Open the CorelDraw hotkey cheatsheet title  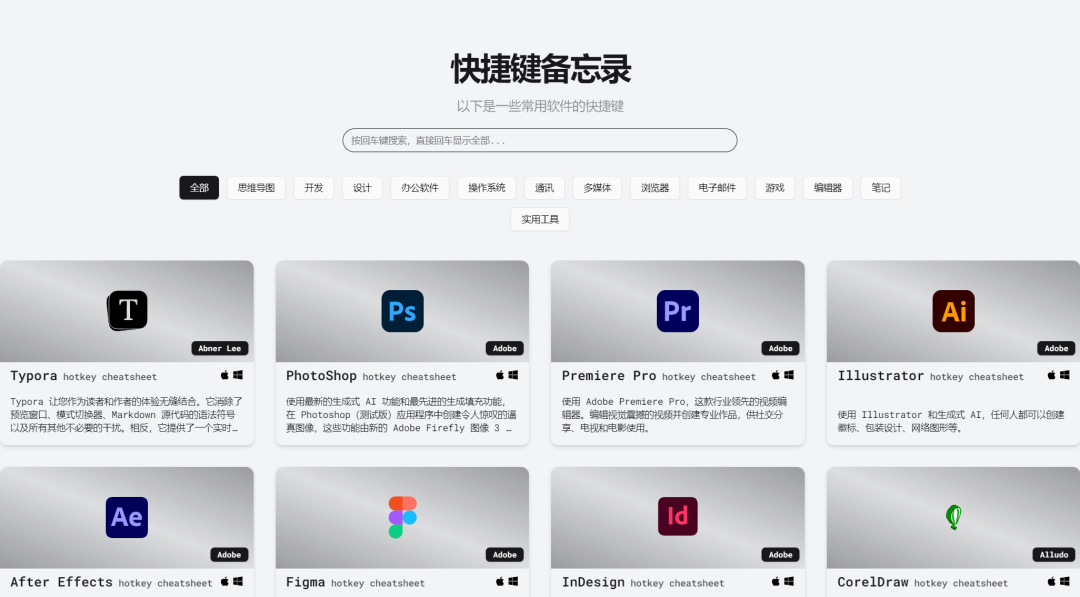coord(923,583)
